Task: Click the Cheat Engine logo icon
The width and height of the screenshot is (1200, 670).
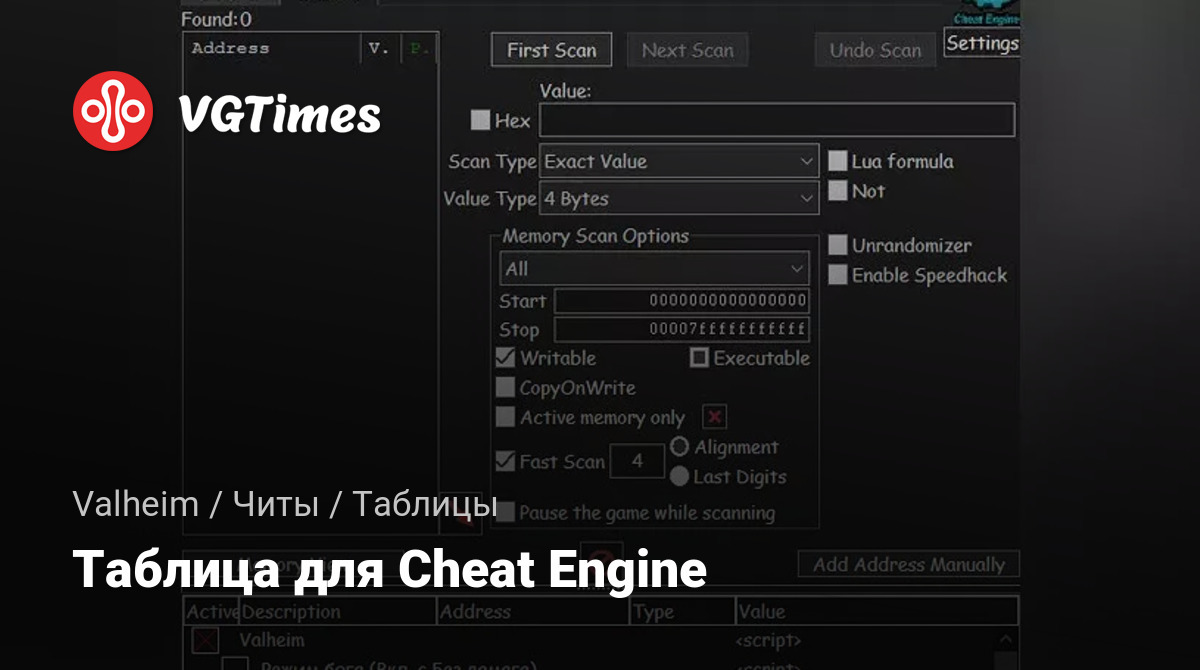Action: tap(985, 13)
